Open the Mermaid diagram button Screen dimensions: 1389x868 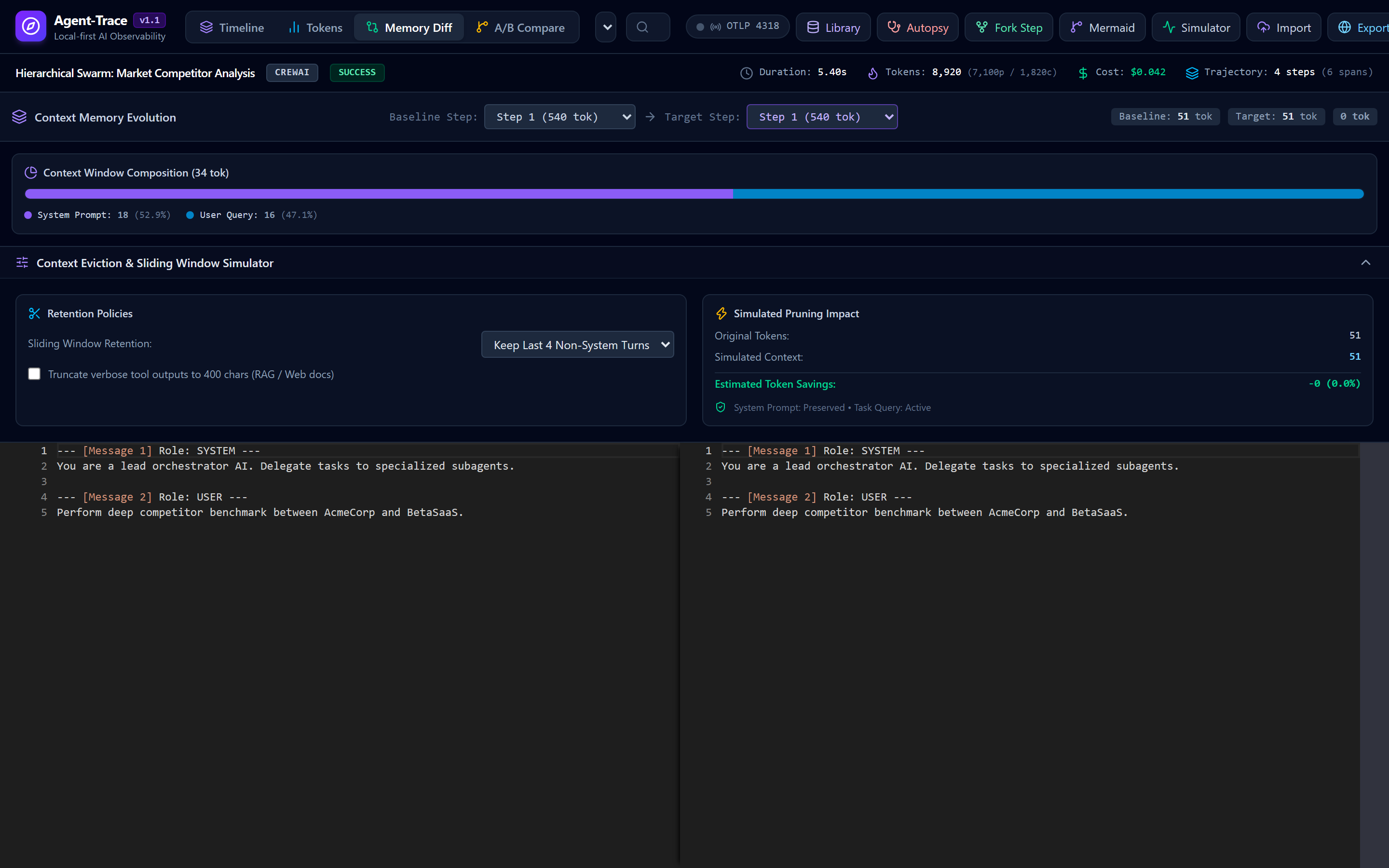coord(1102,27)
